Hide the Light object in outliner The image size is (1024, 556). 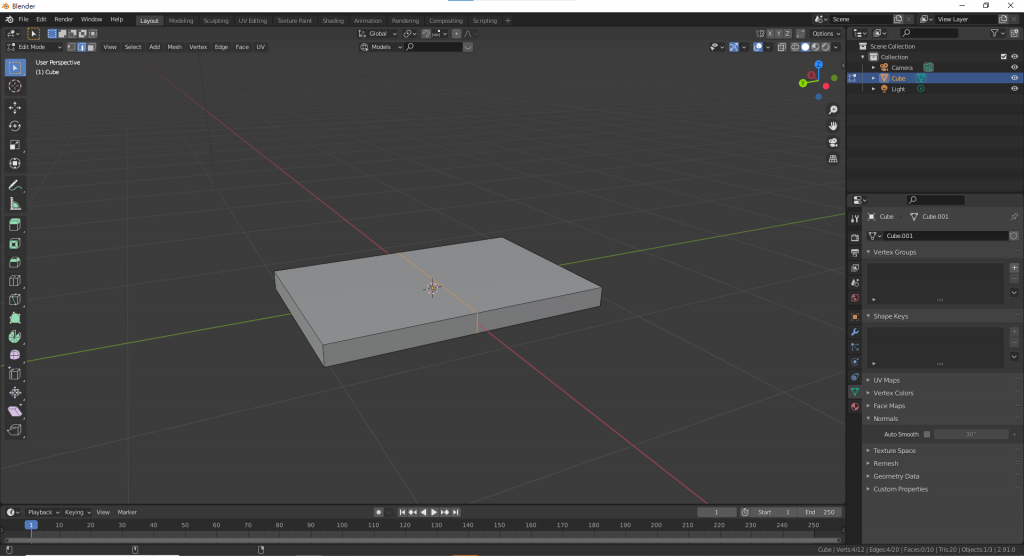[x=1014, y=89]
